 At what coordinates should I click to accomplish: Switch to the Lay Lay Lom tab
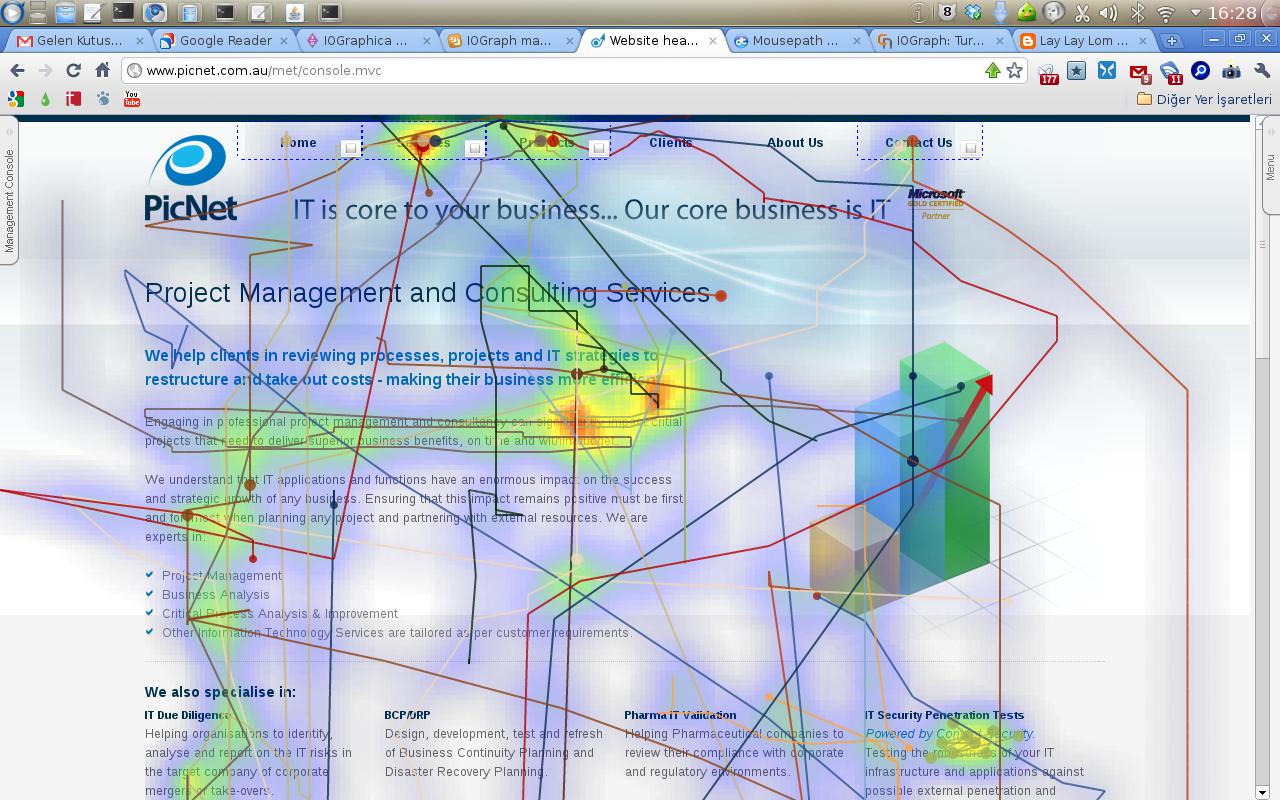[1084, 41]
